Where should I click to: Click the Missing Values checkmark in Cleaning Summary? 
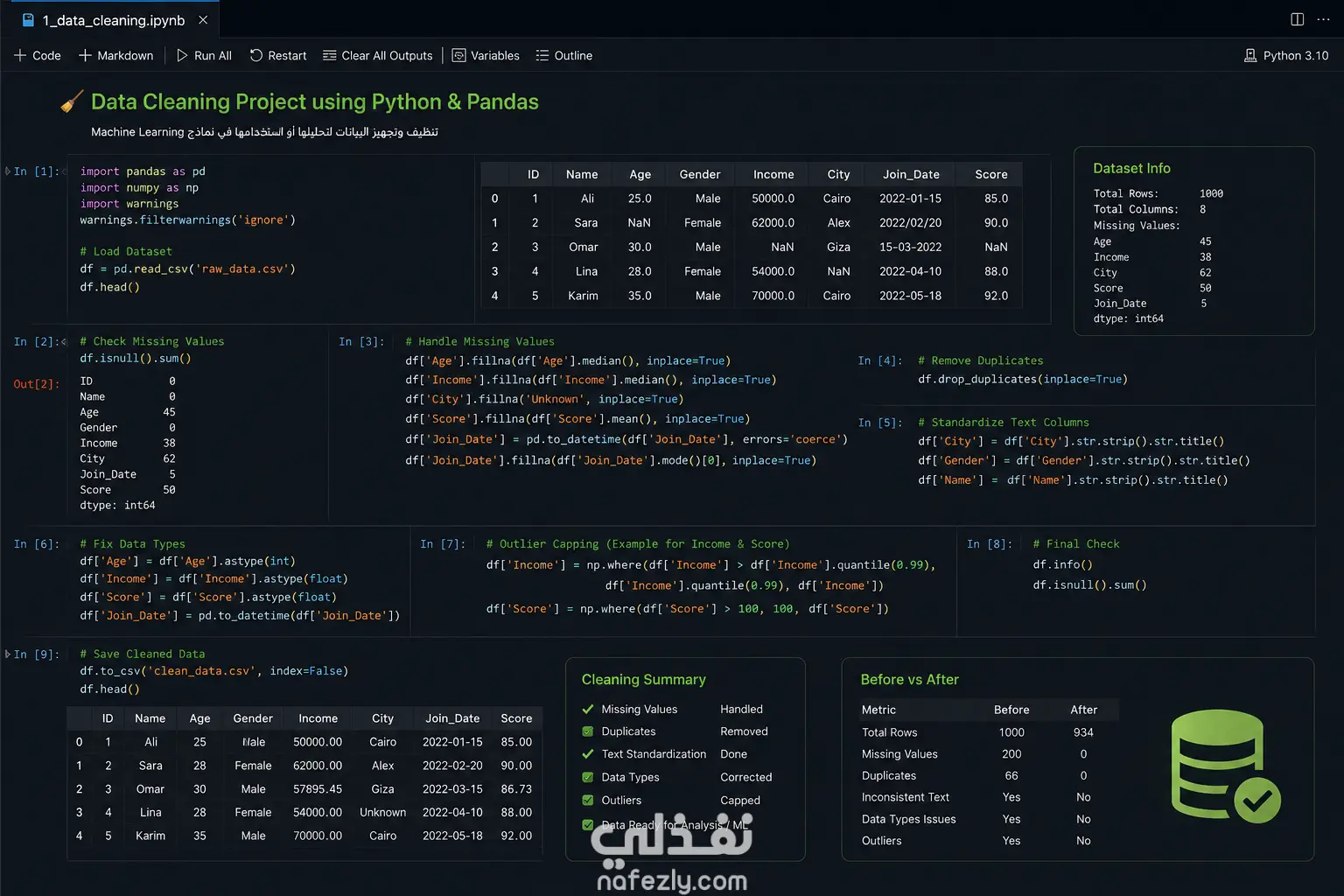tap(588, 709)
